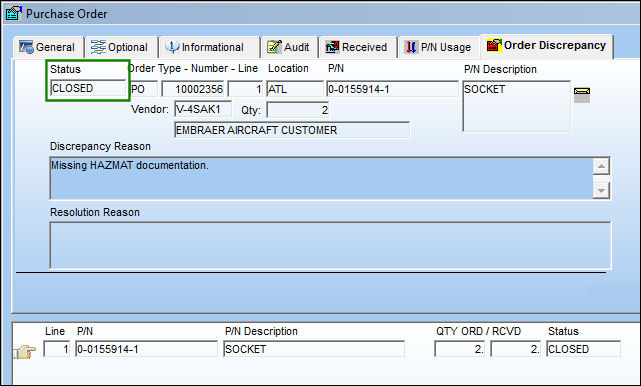
Task: Click the Vendor field V-4SAK1
Action: [x=203, y=110]
